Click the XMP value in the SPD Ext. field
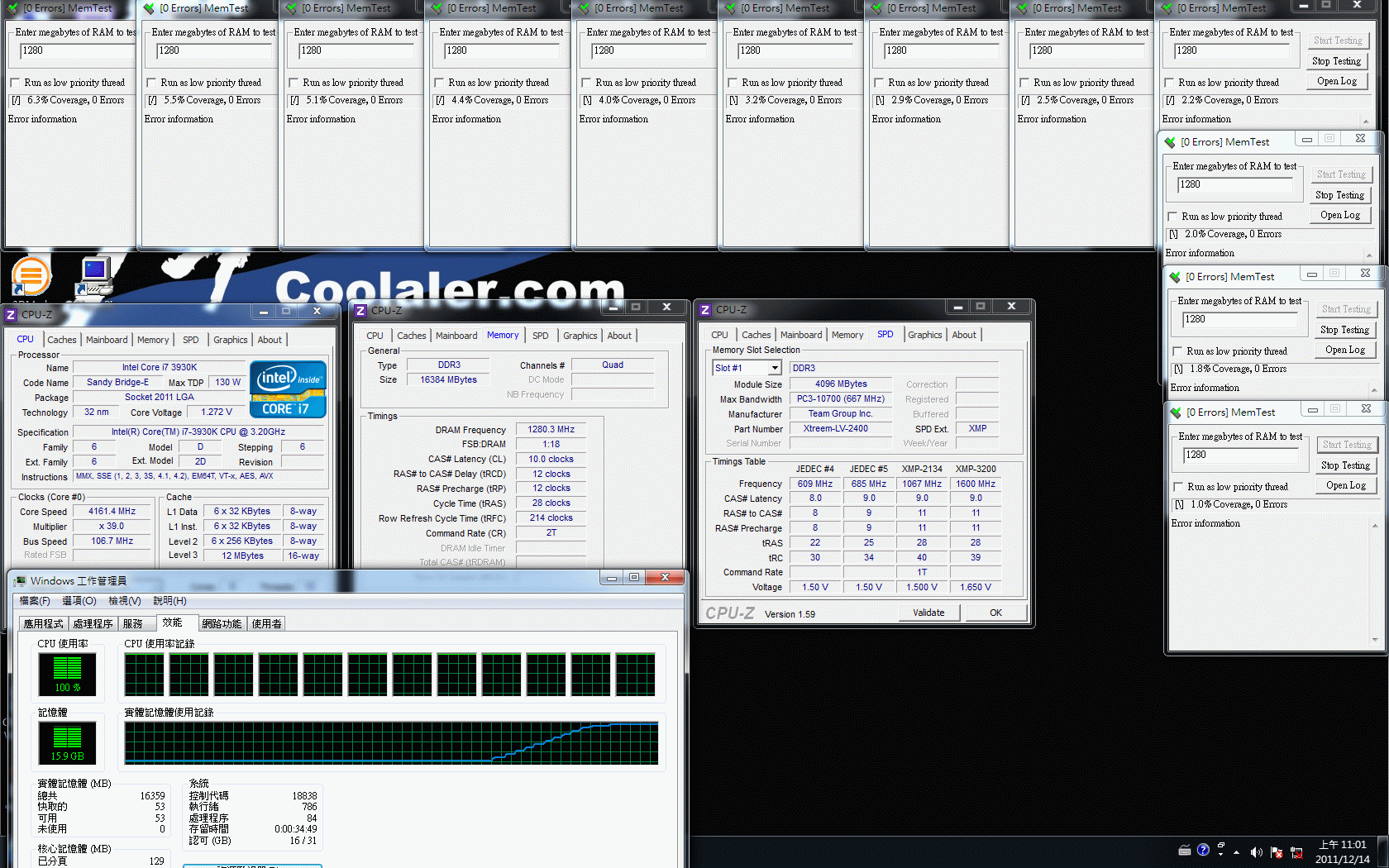 coord(977,428)
